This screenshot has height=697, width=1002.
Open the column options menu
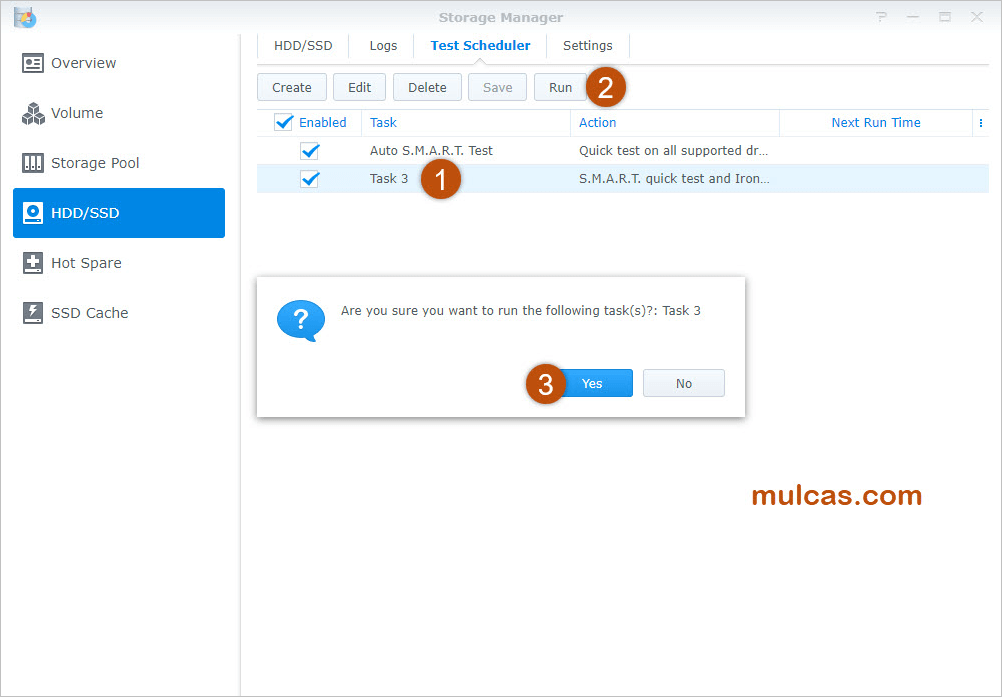980,123
